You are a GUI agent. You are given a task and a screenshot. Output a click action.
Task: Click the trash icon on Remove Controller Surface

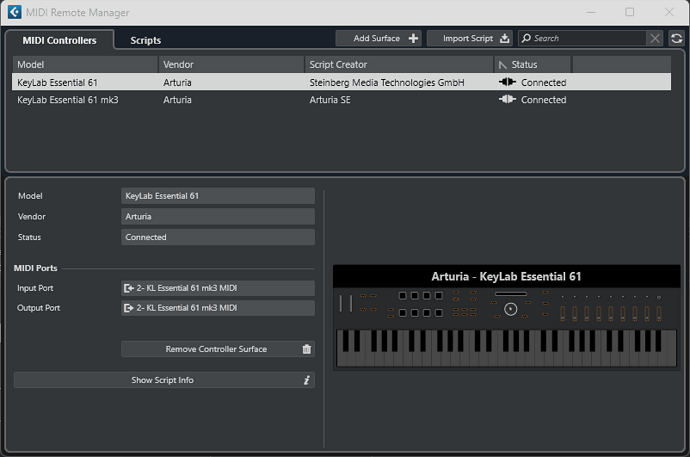[x=307, y=349]
